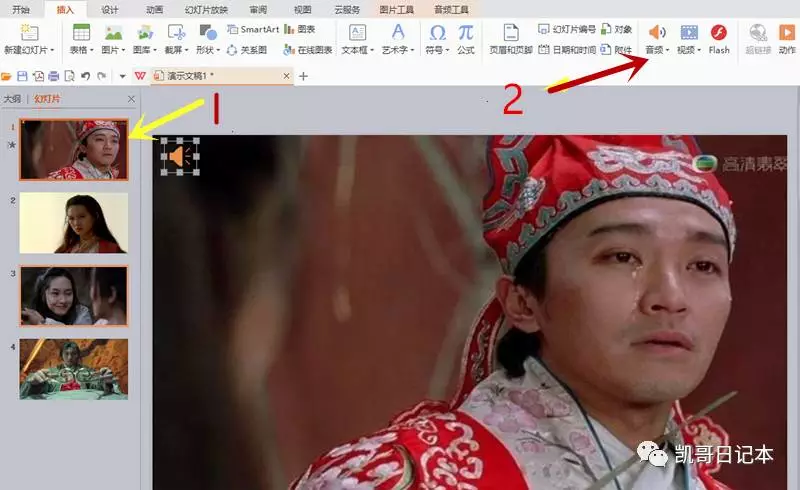The width and height of the screenshot is (800, 490).
Task: Expand the 符号 dropdown arrow
Action: (x=447, y=50)
